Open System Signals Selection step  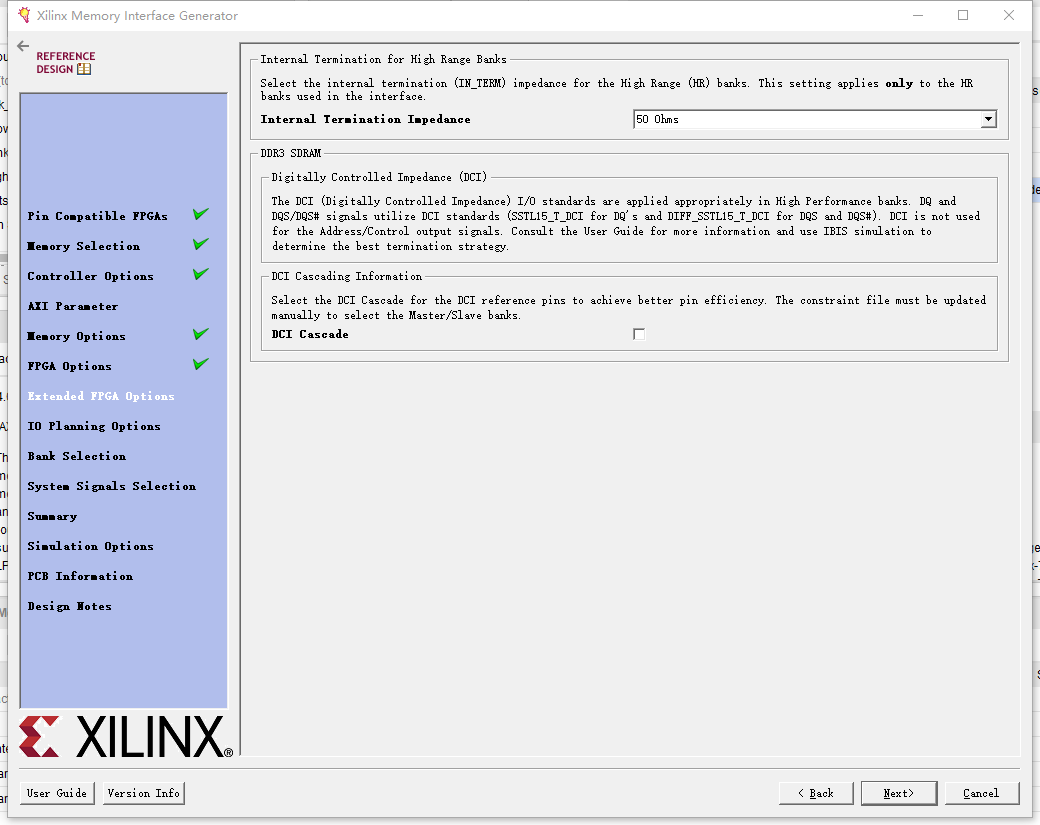(111, 486)
